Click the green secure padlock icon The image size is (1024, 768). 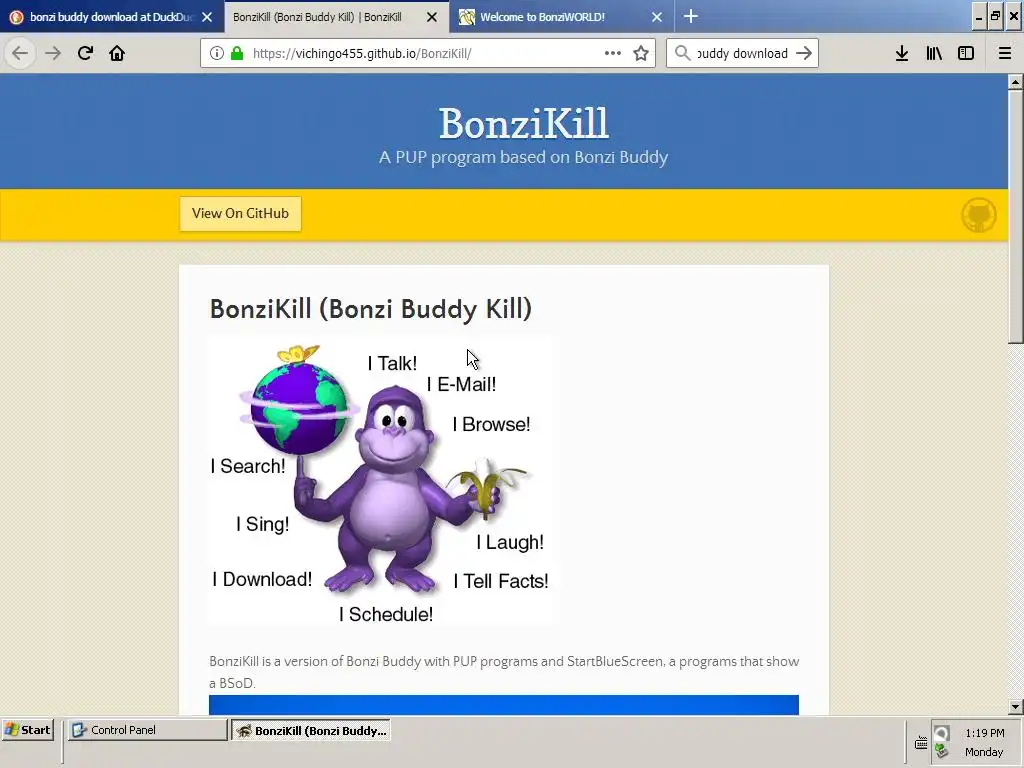(237, 53)
